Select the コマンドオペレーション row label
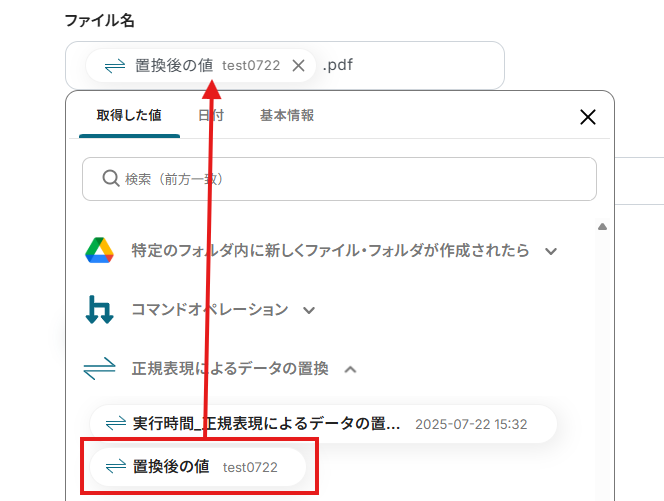 [x=210, y=310]
